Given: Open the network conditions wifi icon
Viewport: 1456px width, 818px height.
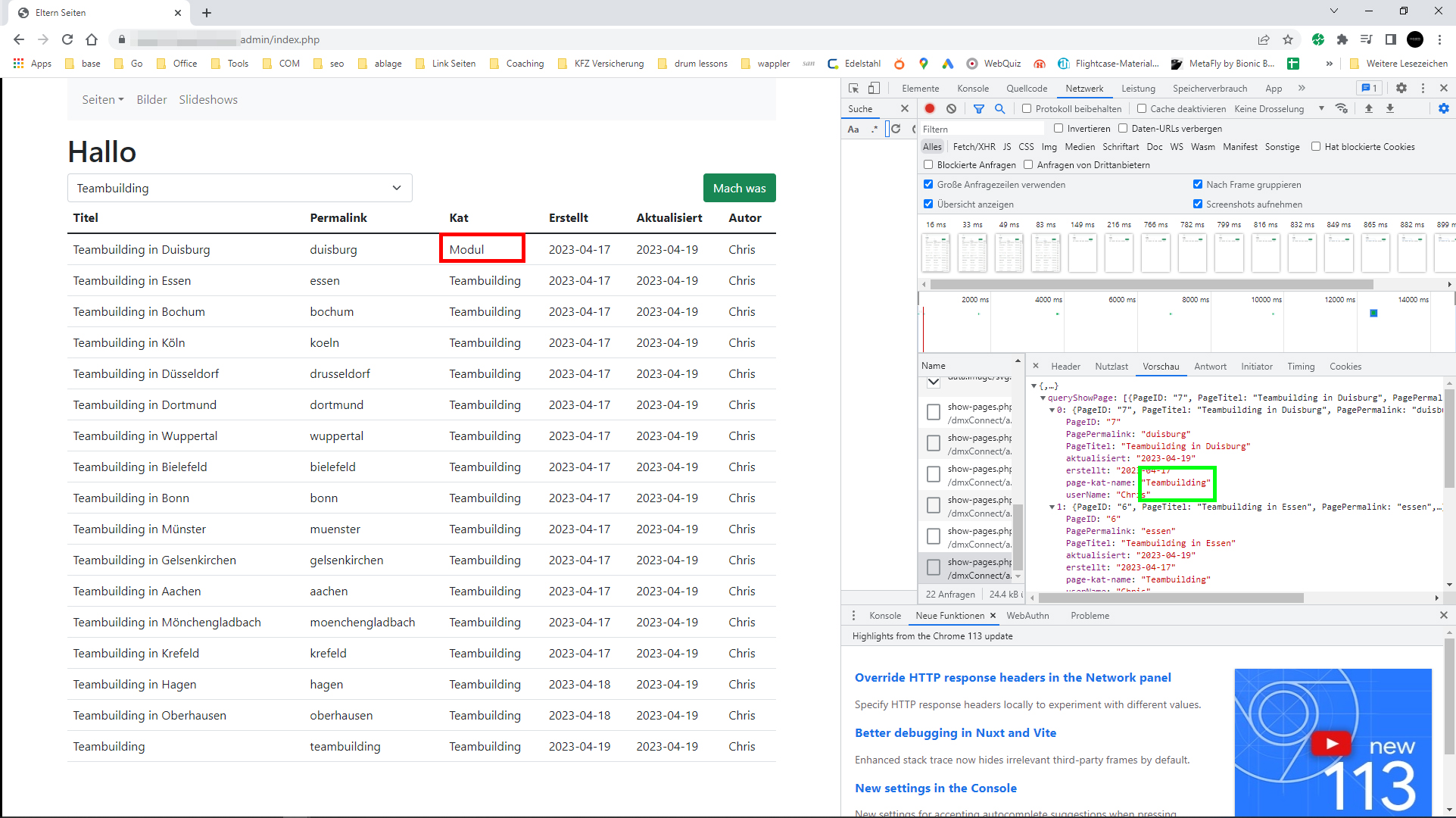Looking at the screenshot, I should [1342, 108].
